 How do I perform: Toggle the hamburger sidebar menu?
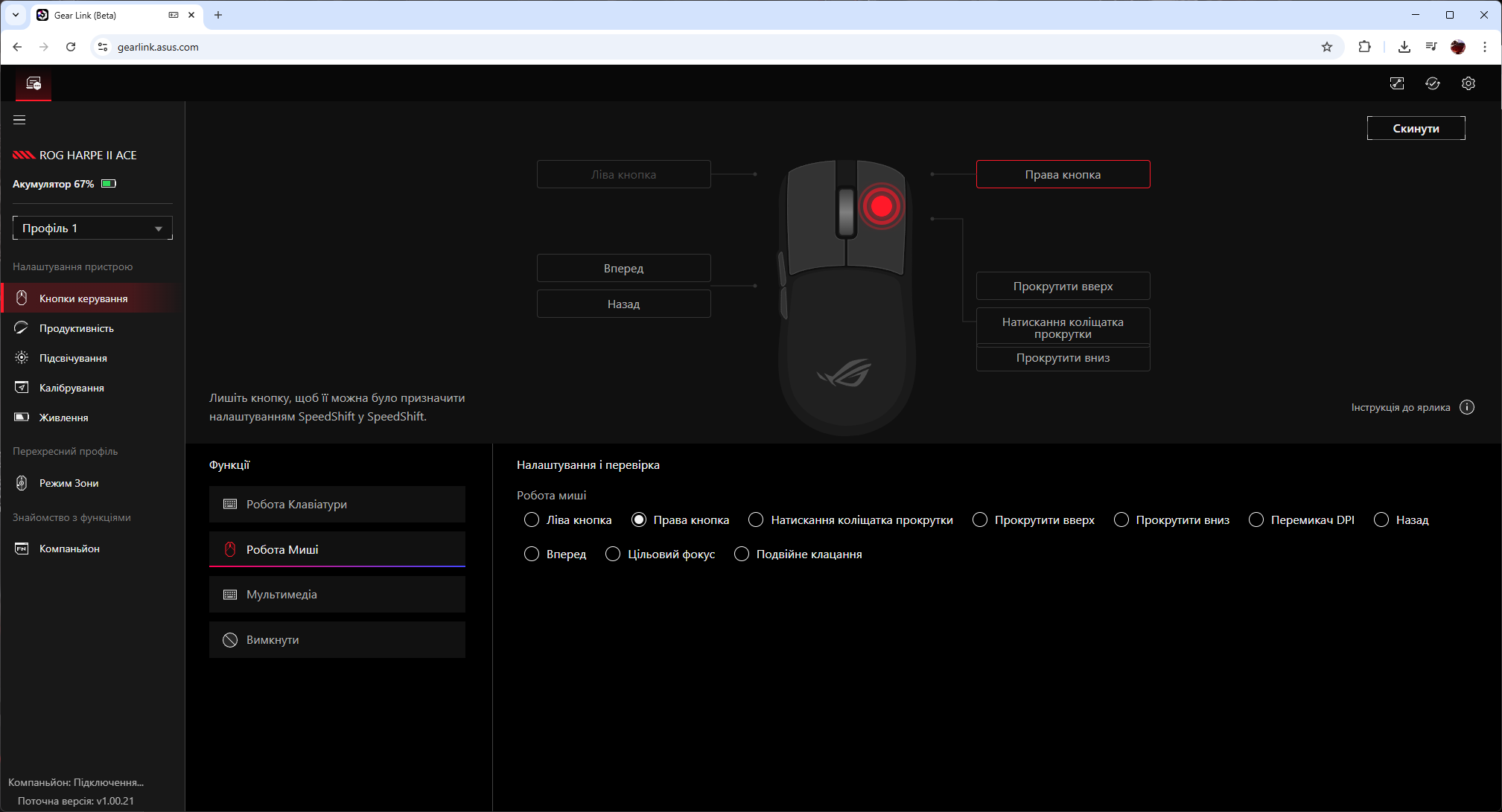pos(19,120)
